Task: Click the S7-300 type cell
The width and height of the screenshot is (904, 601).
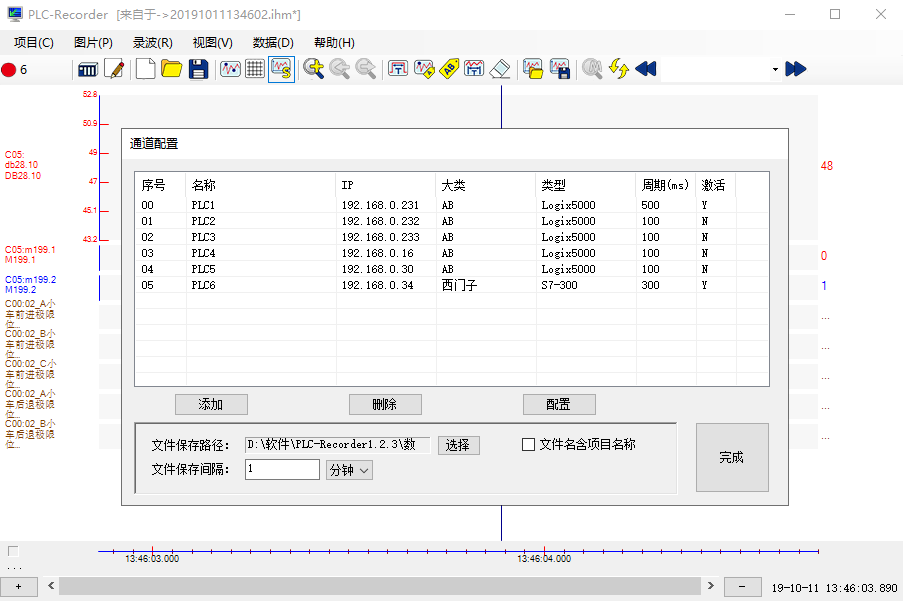Action: [x=559, y=286]
